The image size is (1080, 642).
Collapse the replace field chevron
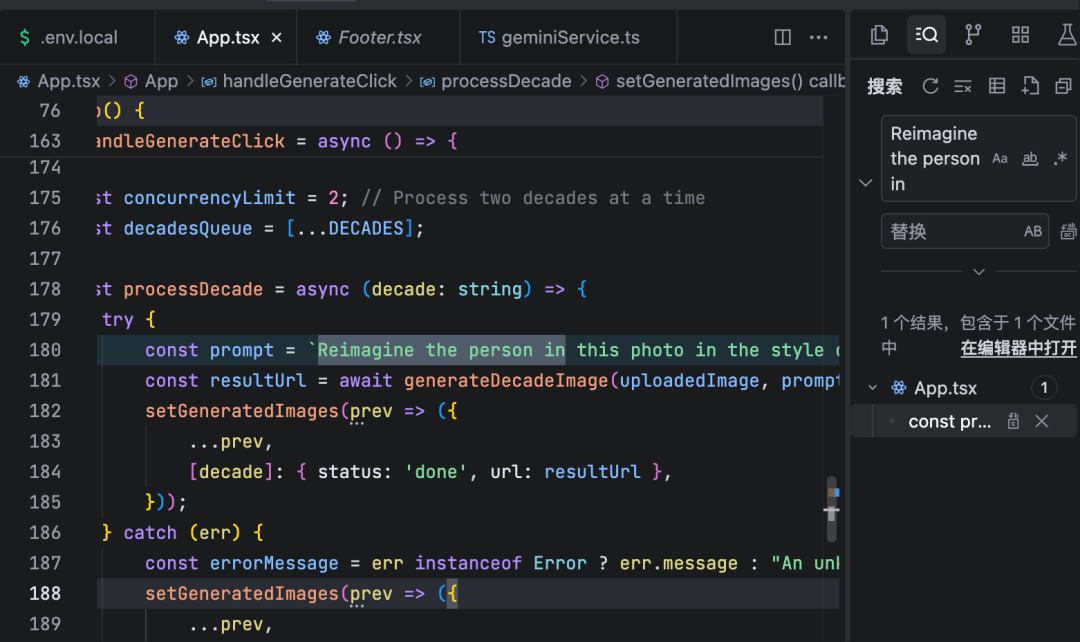click(x=866, y=183)
